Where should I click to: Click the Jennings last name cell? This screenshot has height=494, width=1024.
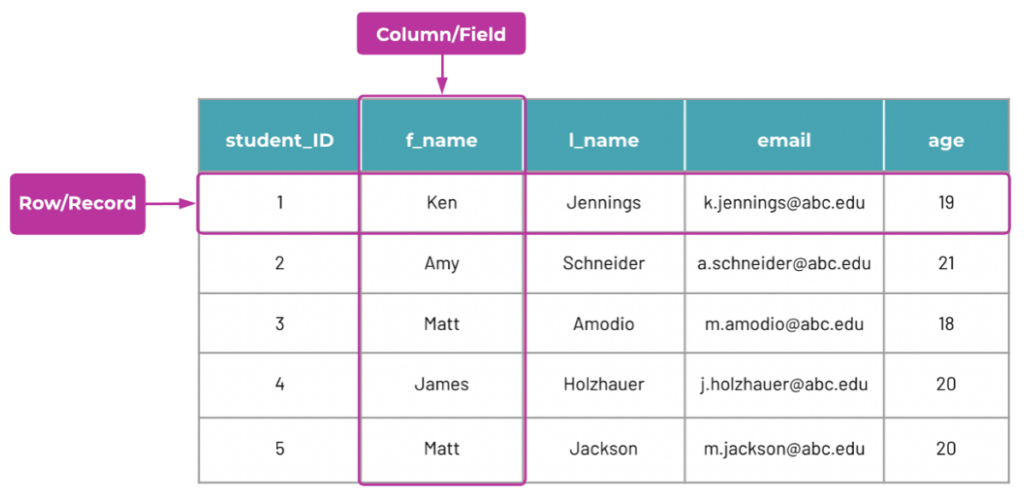tap(604, 203)
